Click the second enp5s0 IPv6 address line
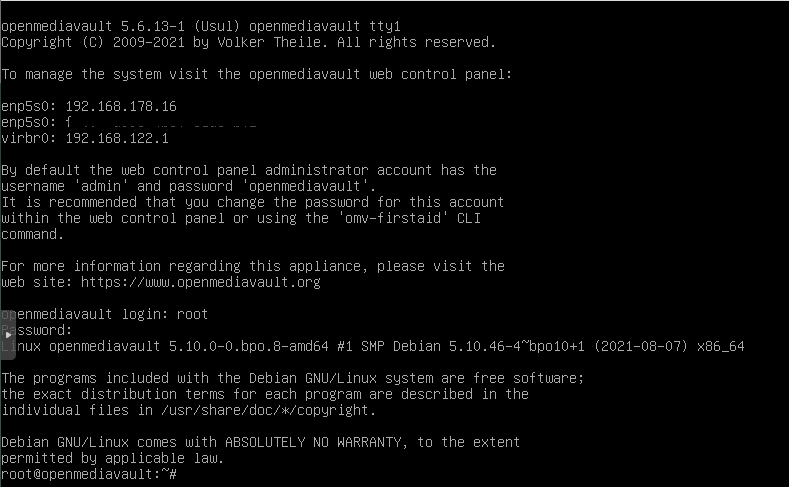This screenshot has height=487, width=789. tap(129, 122)
